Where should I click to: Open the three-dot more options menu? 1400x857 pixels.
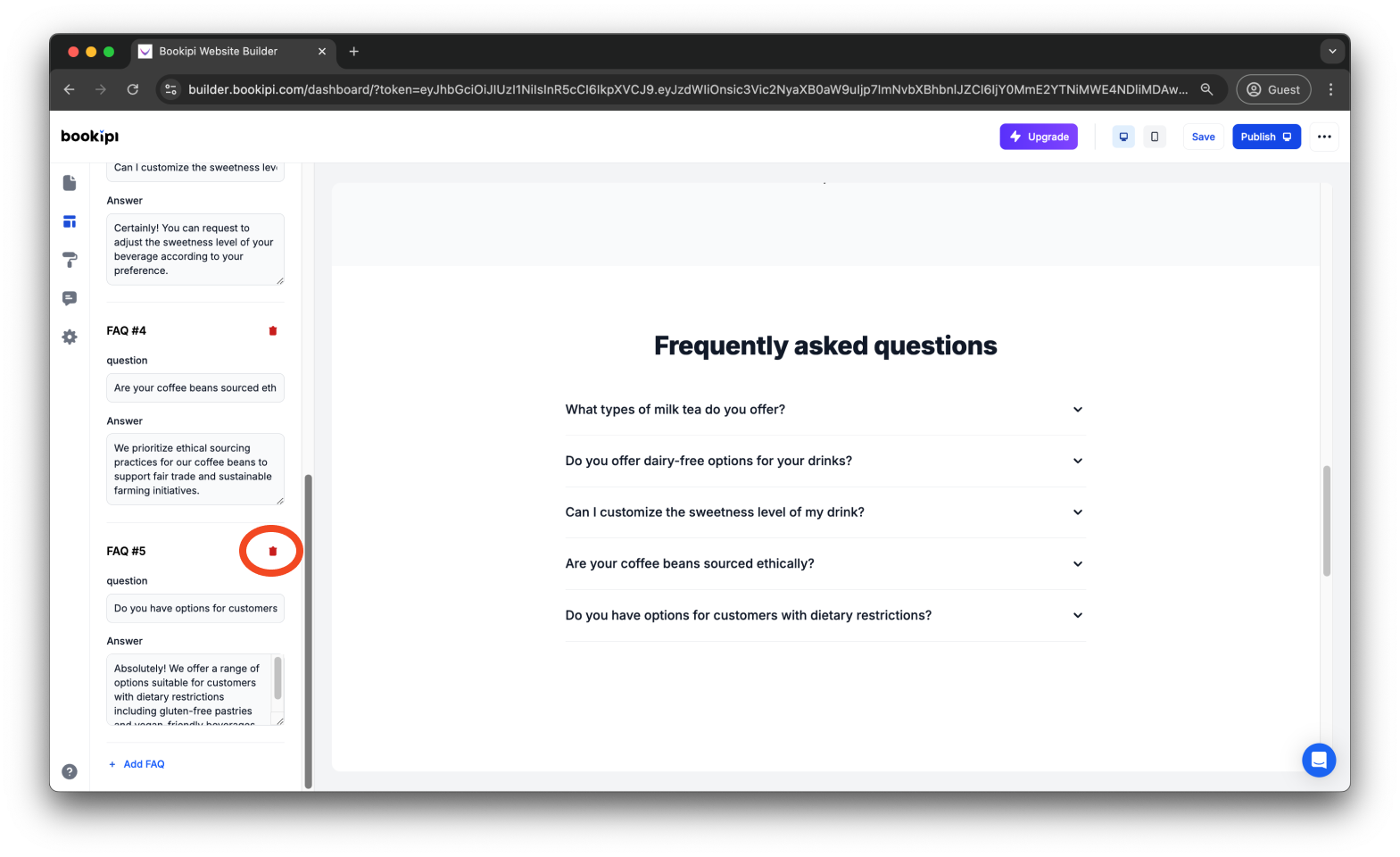point(1324,137)
